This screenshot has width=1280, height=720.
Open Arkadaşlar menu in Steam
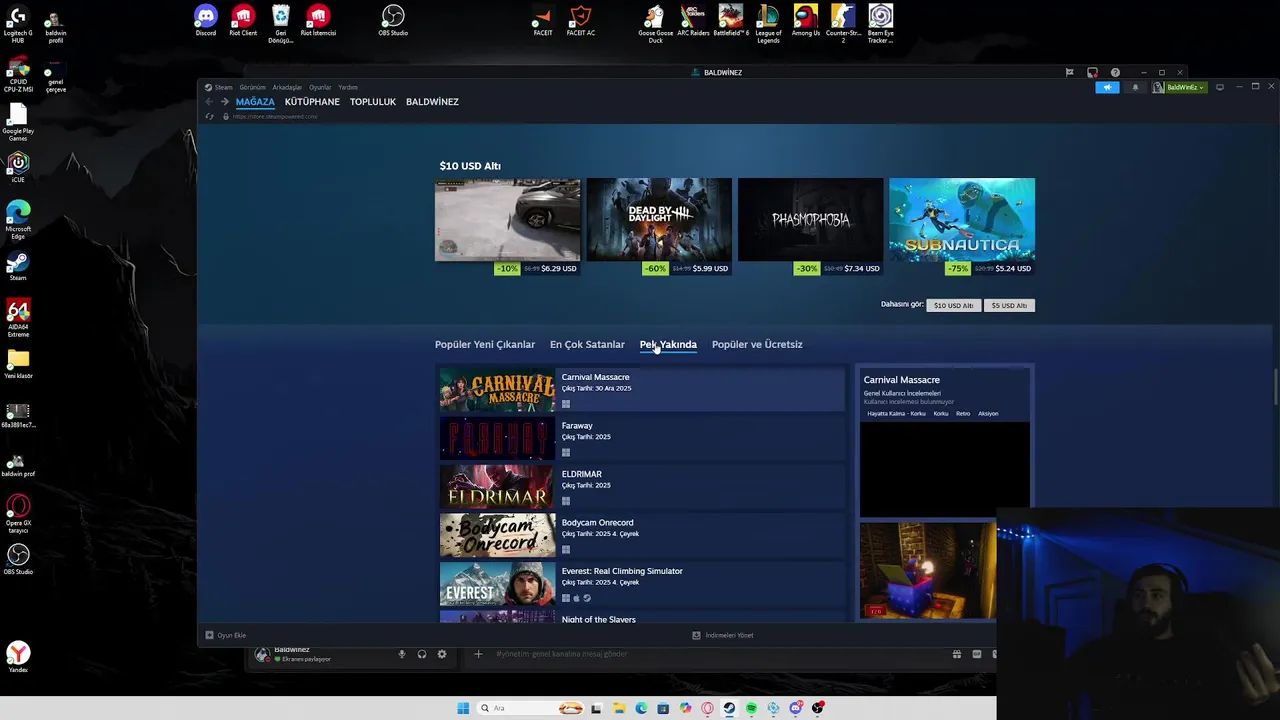coord(287,87)
